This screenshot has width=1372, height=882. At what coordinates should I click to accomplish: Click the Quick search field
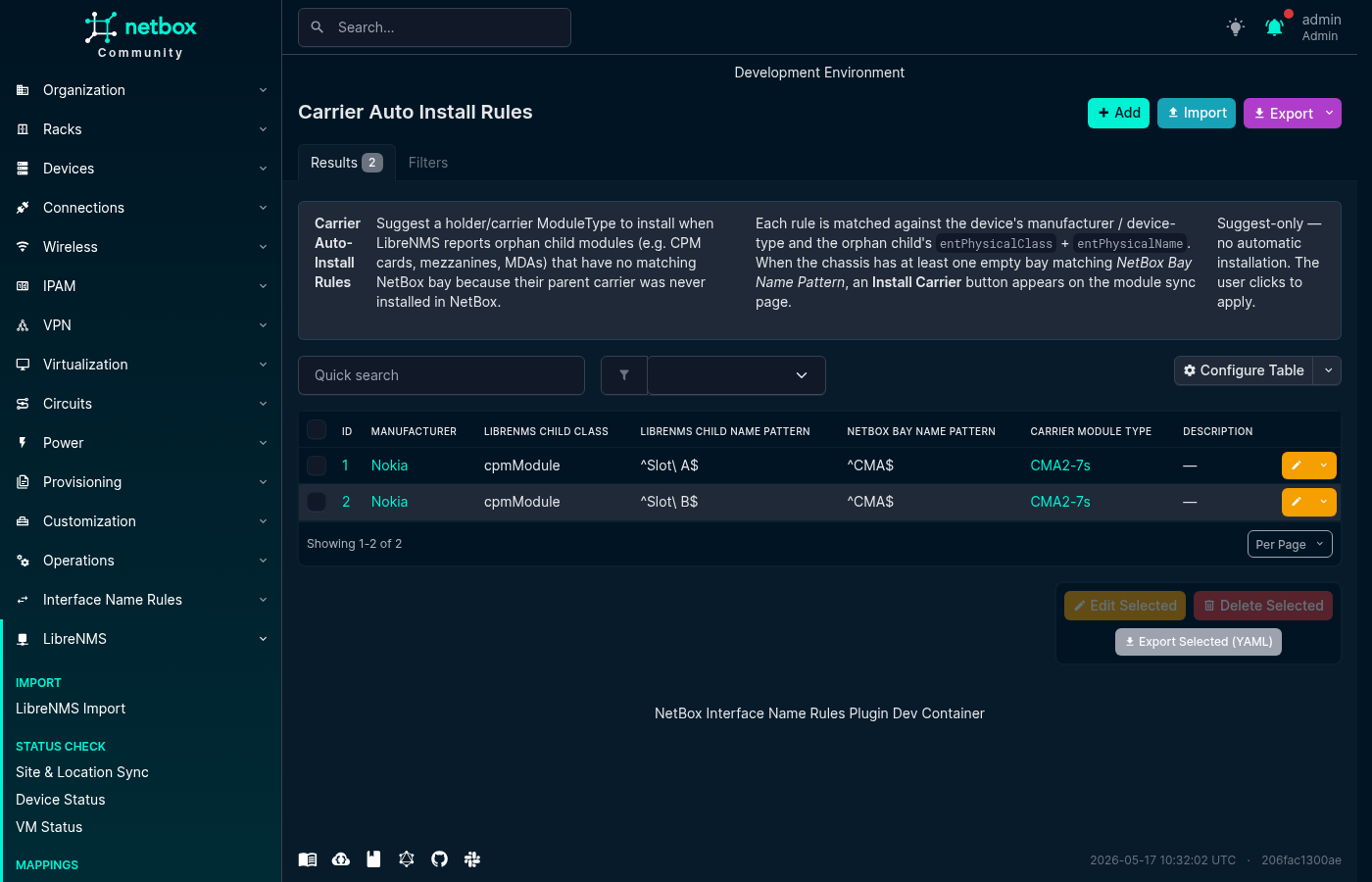click(x=441, y=375)
